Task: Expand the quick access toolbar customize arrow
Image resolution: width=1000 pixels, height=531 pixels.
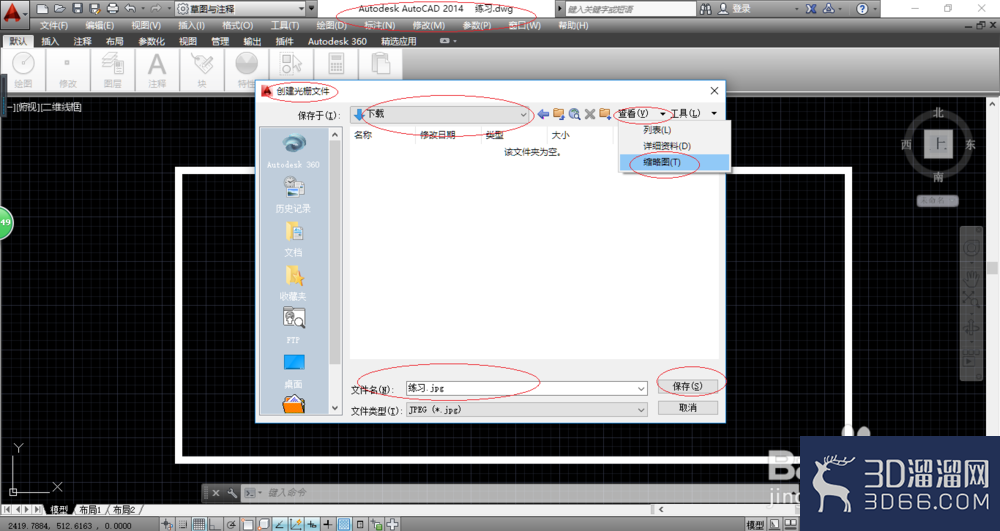Action: click(311, 9)
